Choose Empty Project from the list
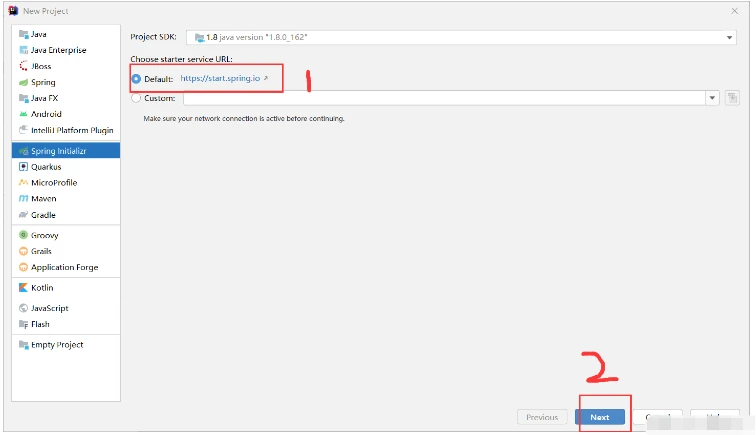Viewport: 756px width, 435px height. (57, 345)
